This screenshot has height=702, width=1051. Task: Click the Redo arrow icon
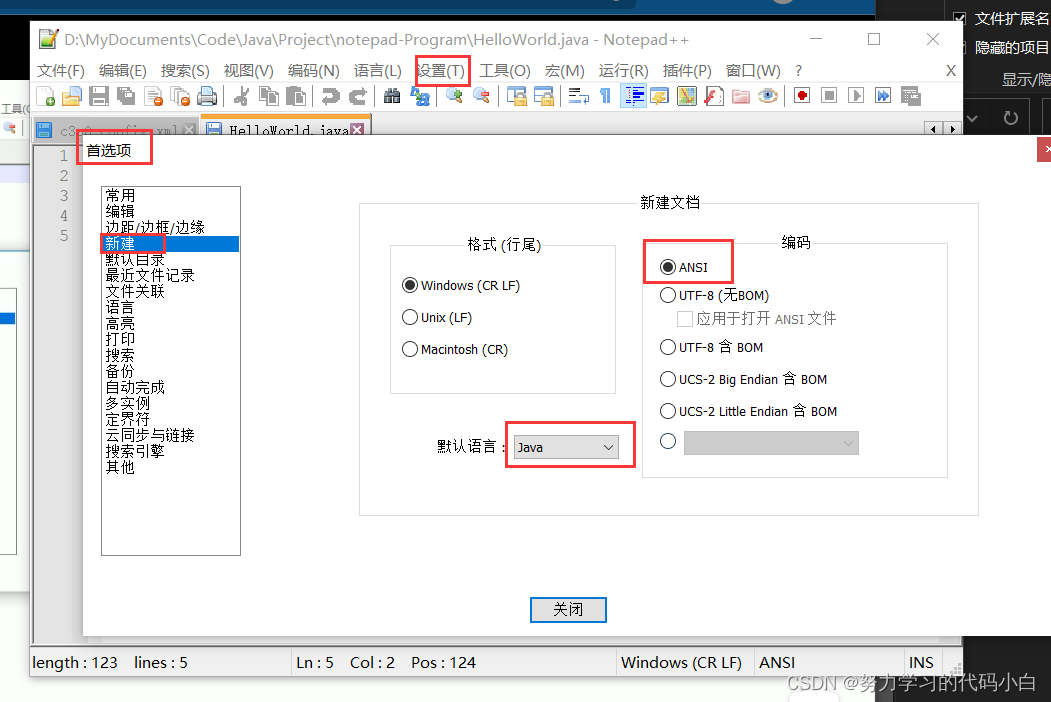point(358,97)
